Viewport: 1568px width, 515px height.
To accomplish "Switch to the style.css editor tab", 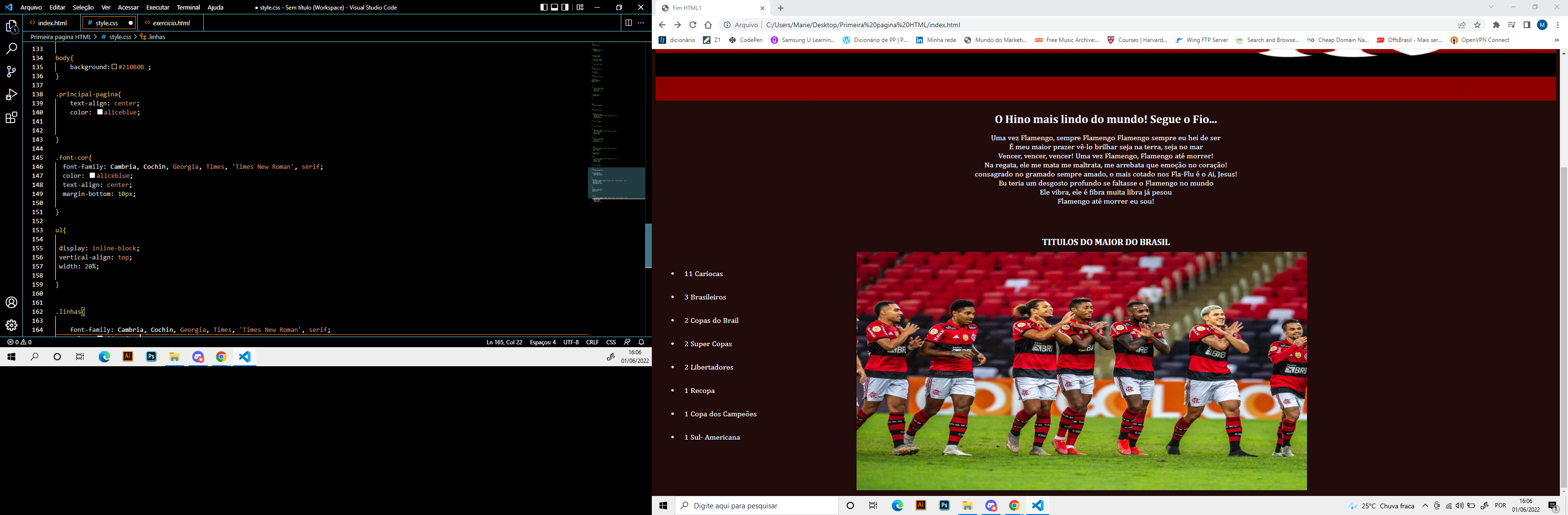I will coord(109,23).
